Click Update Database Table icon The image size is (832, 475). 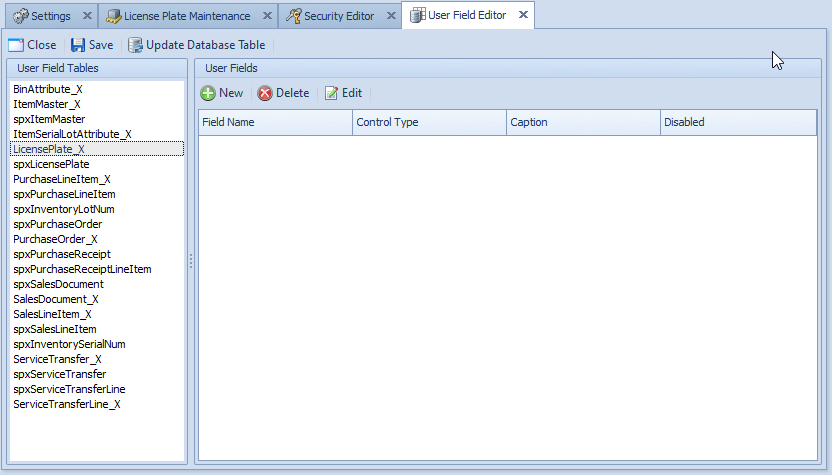click(x=135, y=45)
